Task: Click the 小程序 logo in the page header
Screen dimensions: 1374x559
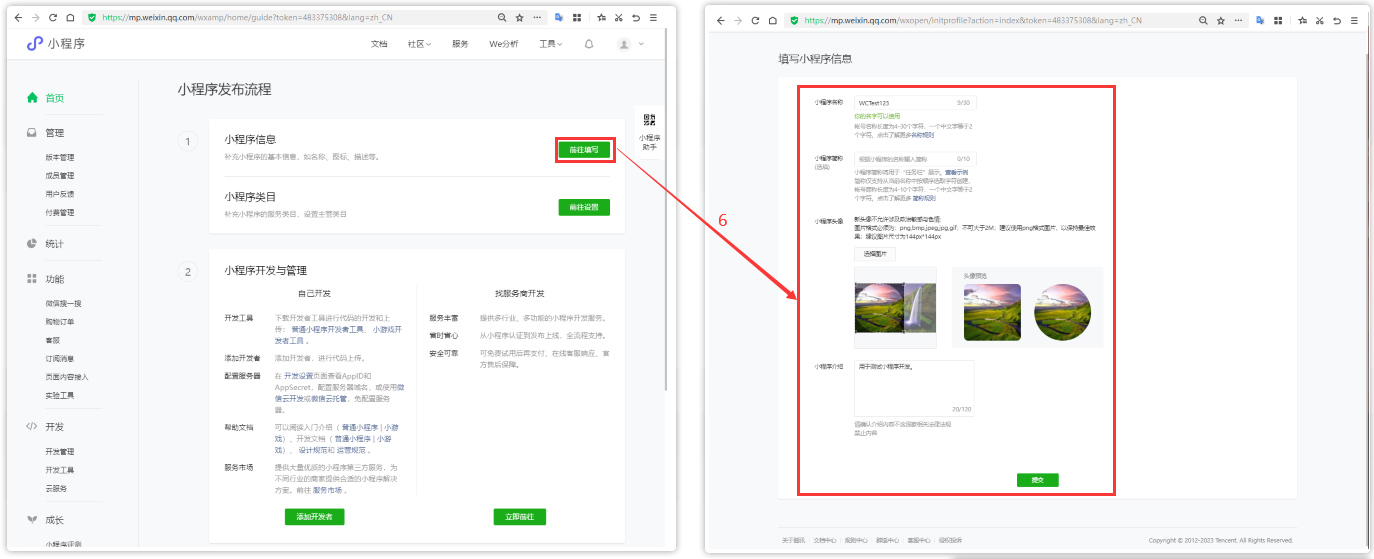Action: tap(56, 43)
